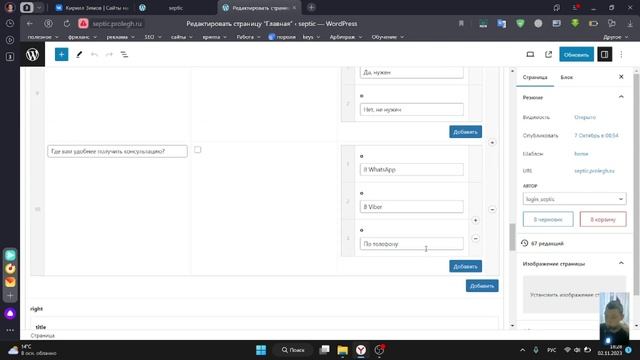Go back using the browser arrow

tap(29, 24)
